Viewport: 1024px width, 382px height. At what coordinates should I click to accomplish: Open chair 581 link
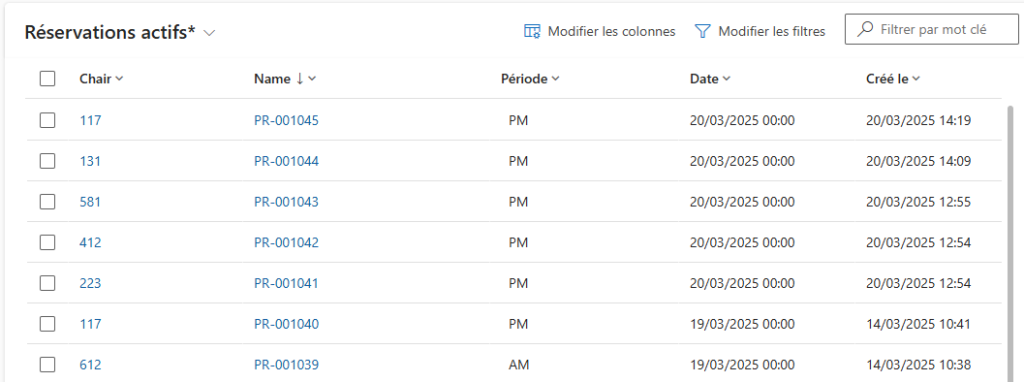point(90,202)
